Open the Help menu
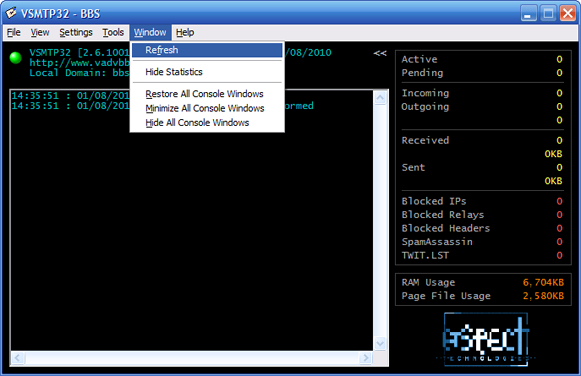The height and width of the screenshot is (376, 581). pyautogui.click(x=185, y=33)
